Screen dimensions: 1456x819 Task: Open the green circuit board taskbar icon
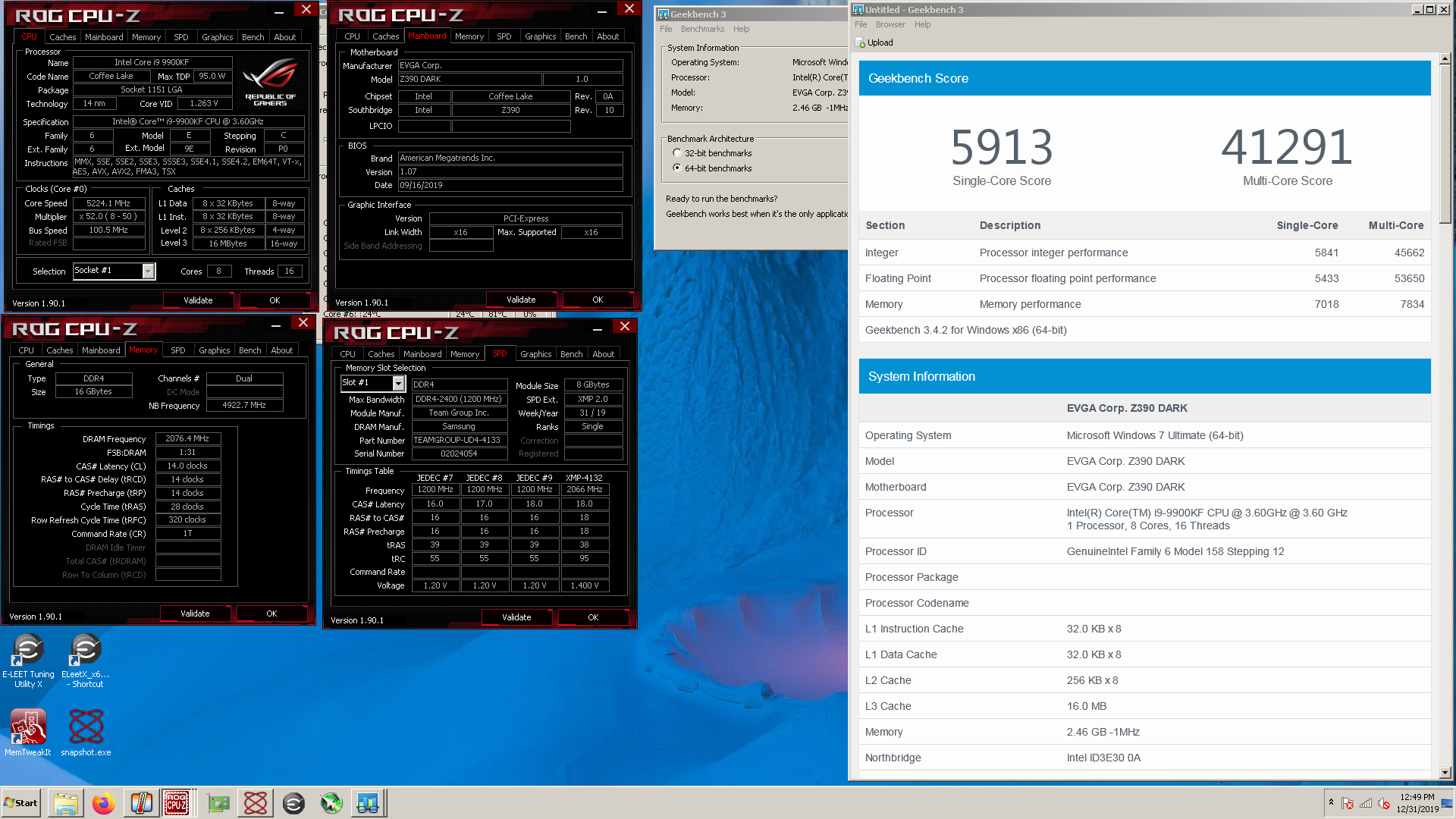pyautogui.click(x=218, y=803)
